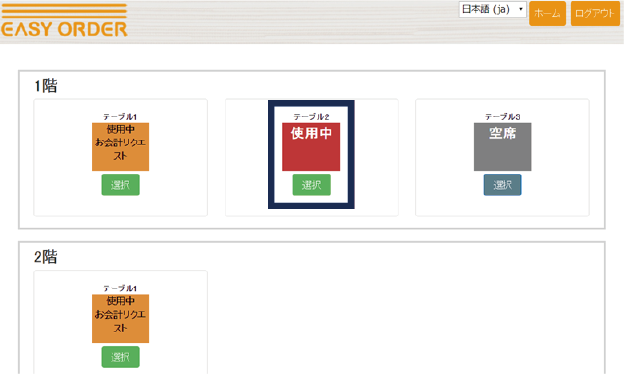
Task: Select 1階 テーブル1 with green 選択 button
Action: 121,185
